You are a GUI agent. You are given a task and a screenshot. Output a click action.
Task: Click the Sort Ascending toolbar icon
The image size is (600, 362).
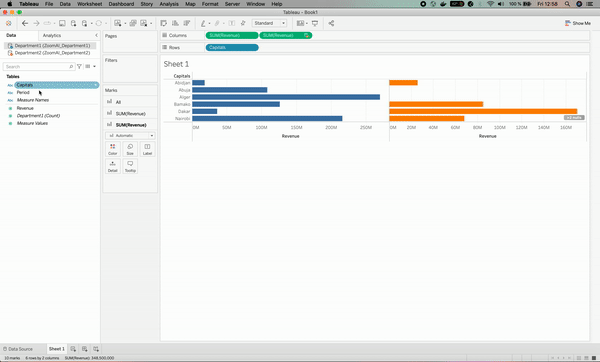pyautogui.click(x=175, y=23)
